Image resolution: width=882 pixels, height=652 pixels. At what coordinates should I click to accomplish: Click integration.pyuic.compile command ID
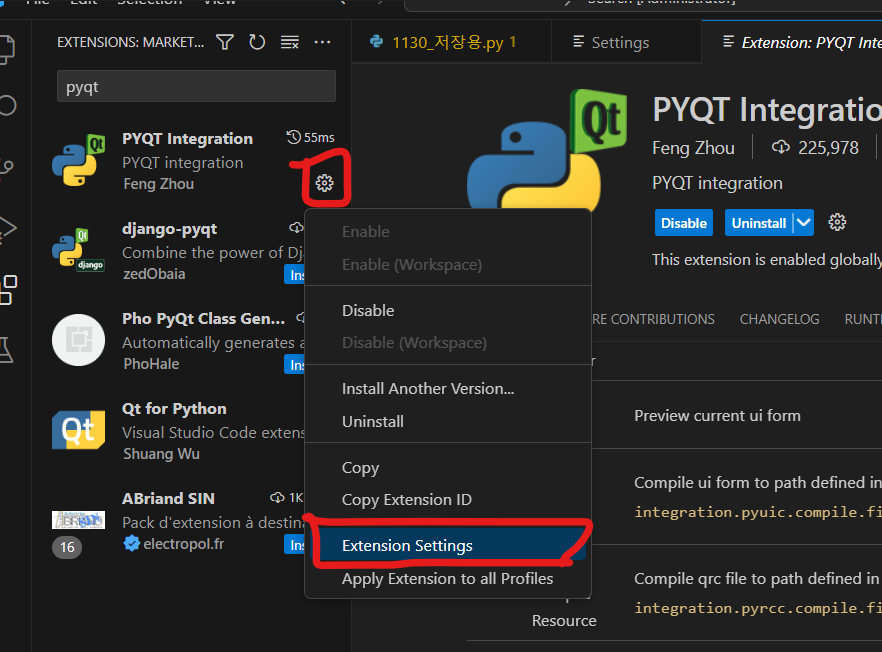click(x=758, y=512)
